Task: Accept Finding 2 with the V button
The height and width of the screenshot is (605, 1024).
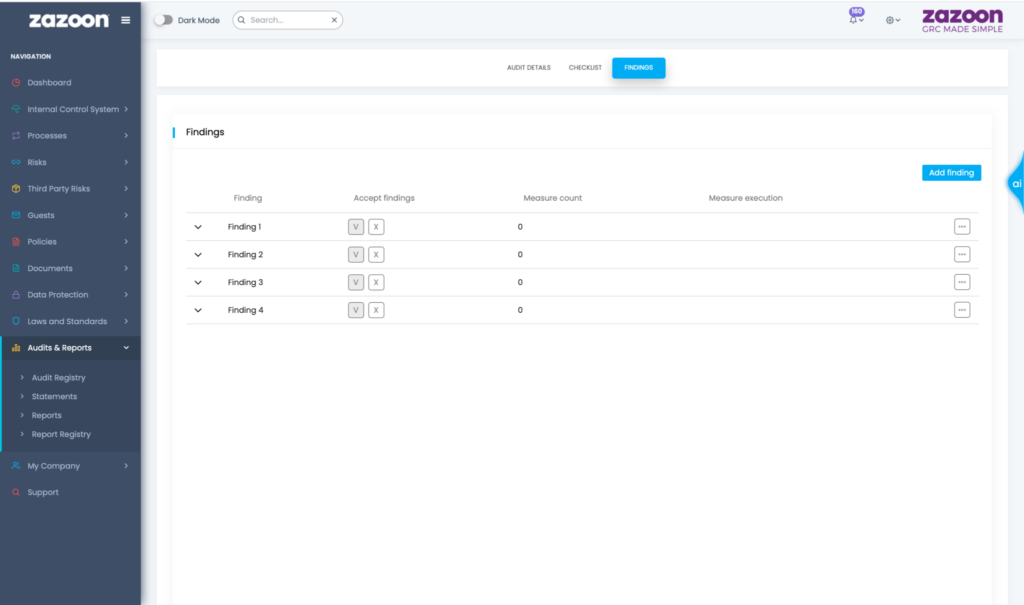Action: tap(356, 255)
